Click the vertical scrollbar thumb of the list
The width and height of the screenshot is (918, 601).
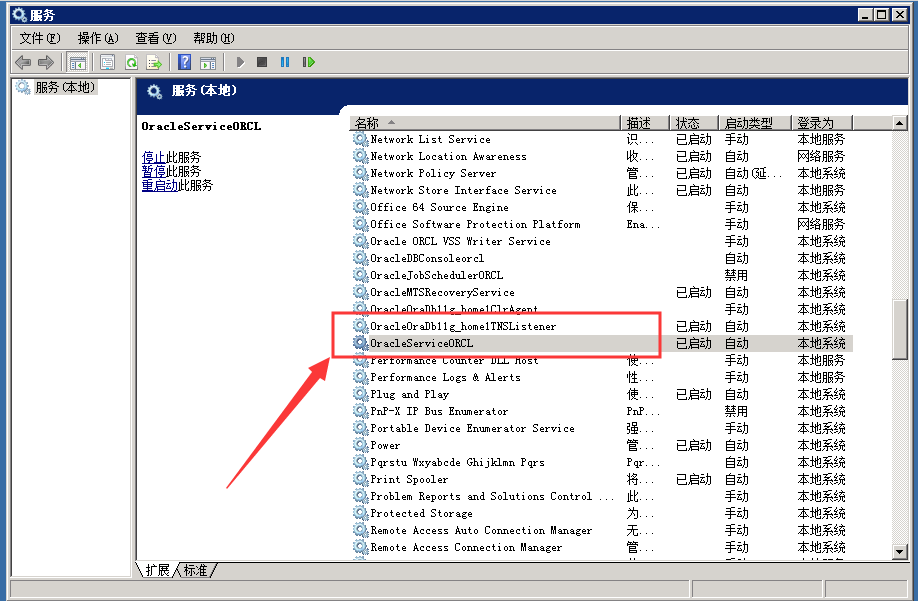[900, 329]
